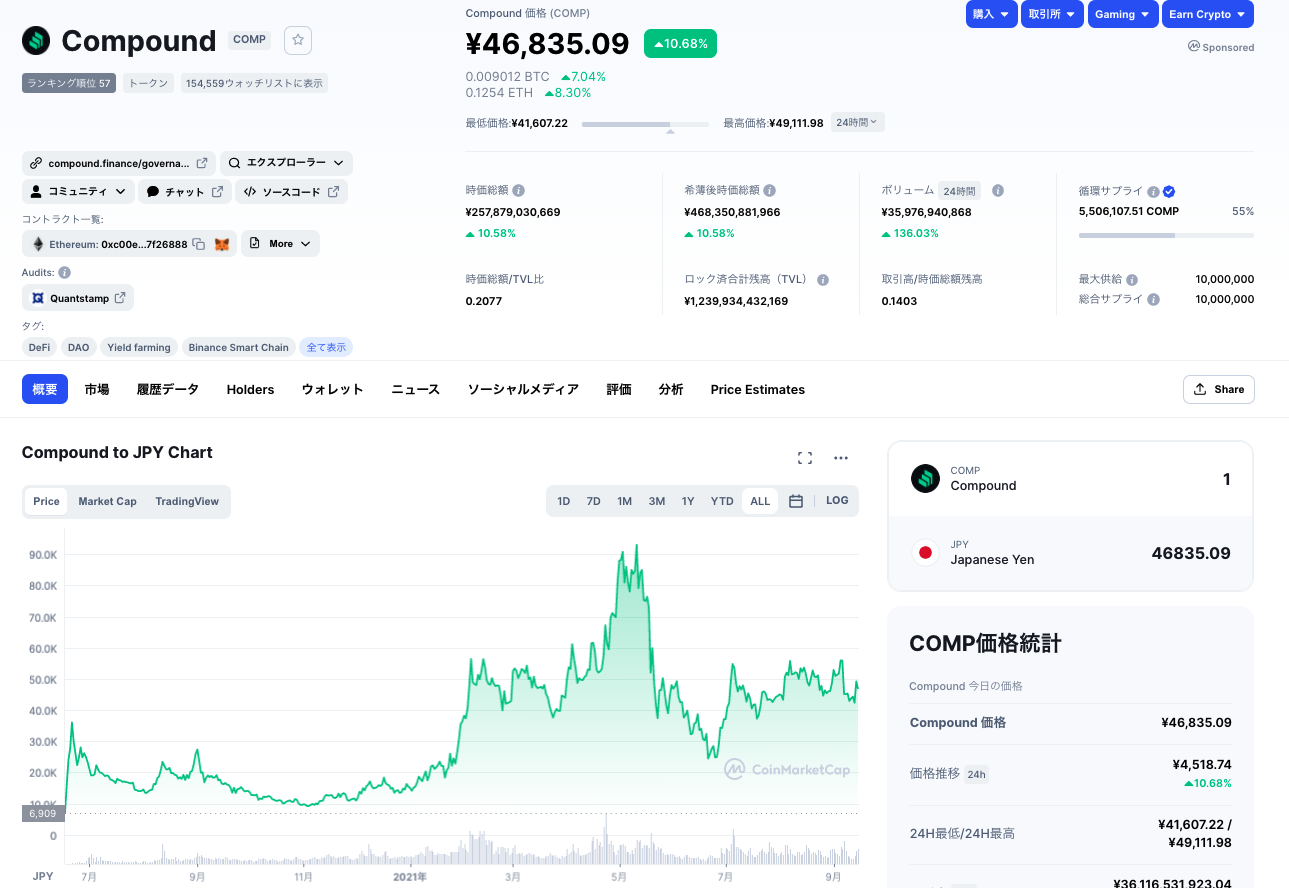Screen dimensions: 1289x888
Task: Expand the More contracts dropdown
Action: pos(280,244)
